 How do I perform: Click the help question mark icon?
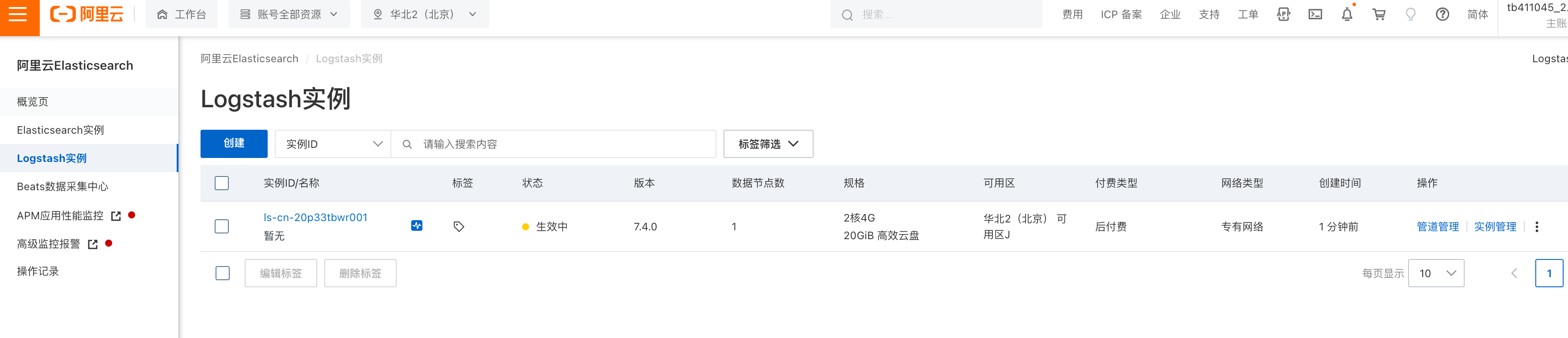[1442, 15]
